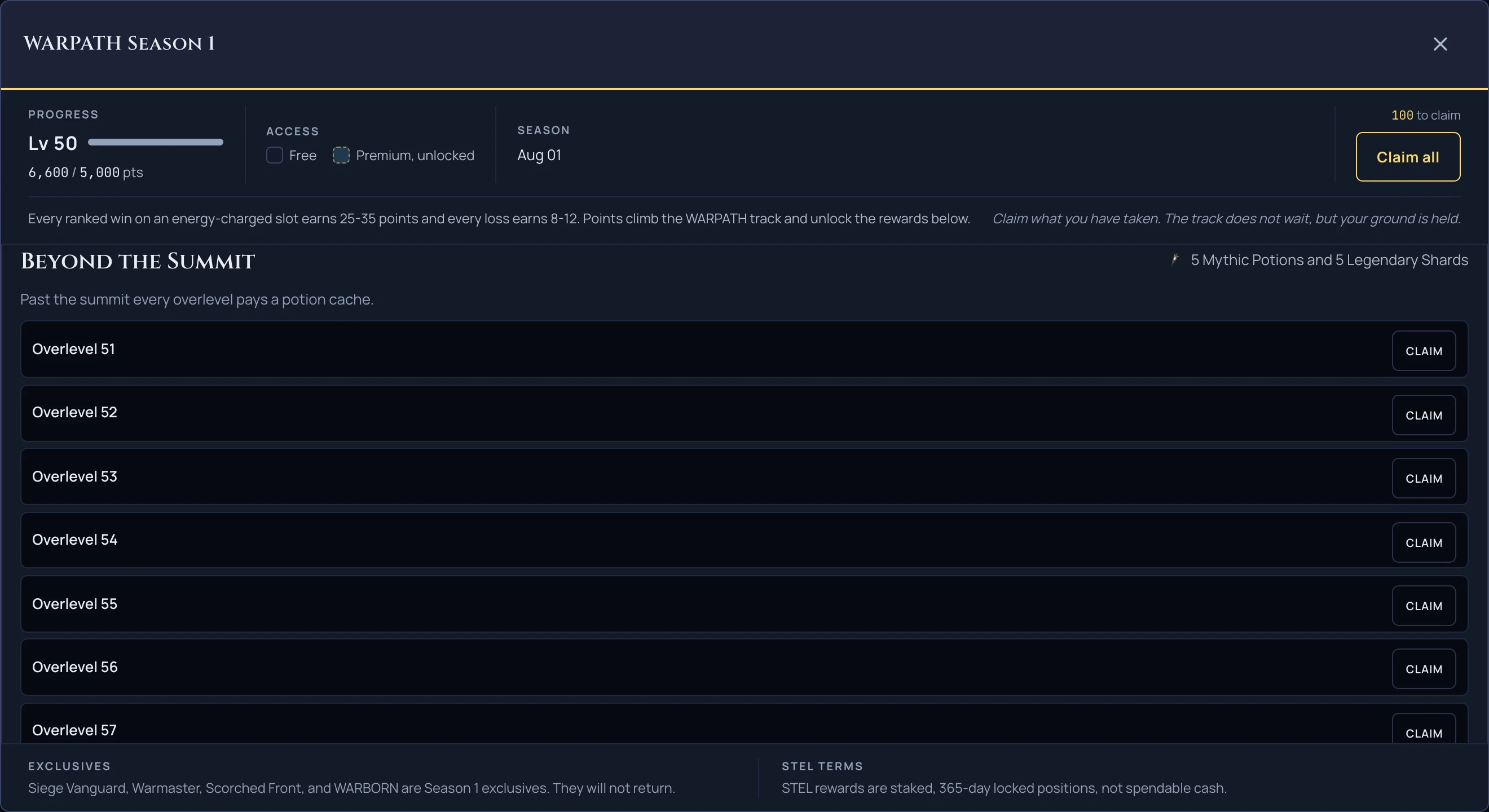Select the Overlevel 56 row label

click(74, 667)
